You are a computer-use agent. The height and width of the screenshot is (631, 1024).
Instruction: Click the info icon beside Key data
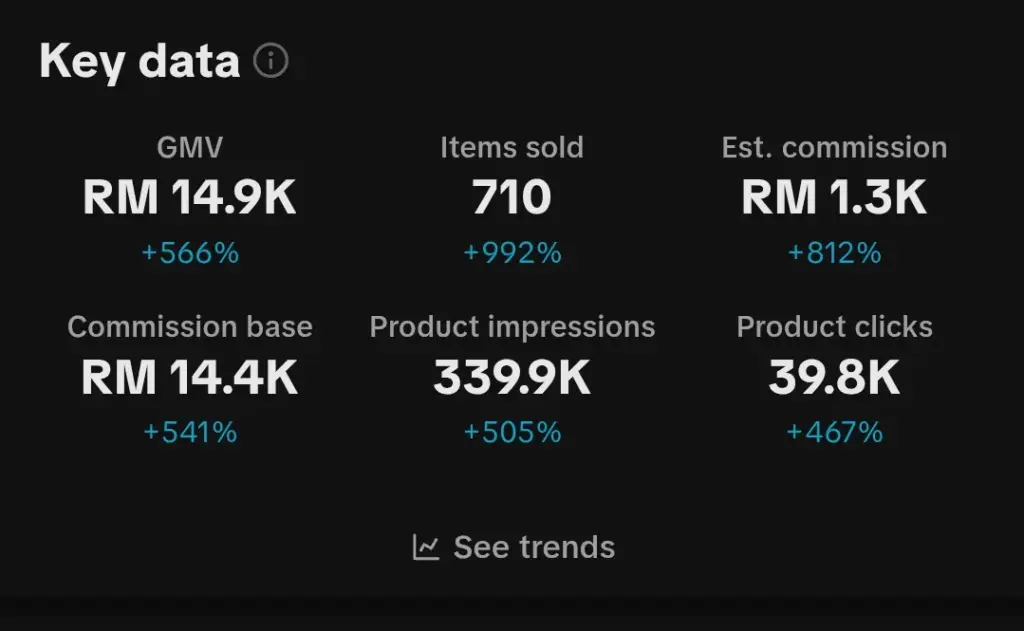coord(270,61)
